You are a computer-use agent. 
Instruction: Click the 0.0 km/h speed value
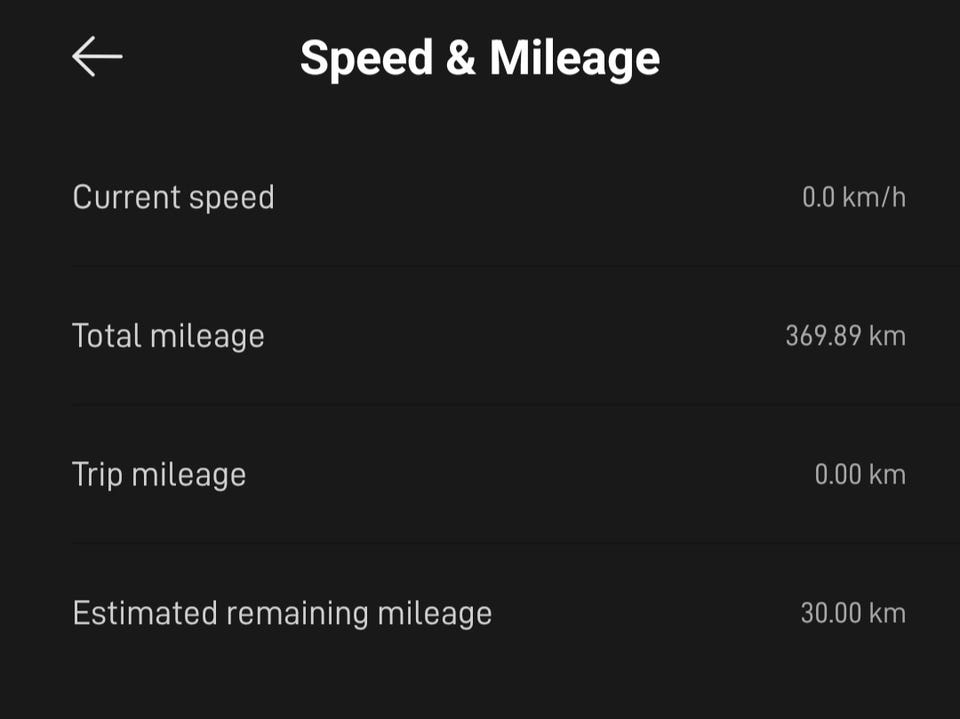coord(853,197)
